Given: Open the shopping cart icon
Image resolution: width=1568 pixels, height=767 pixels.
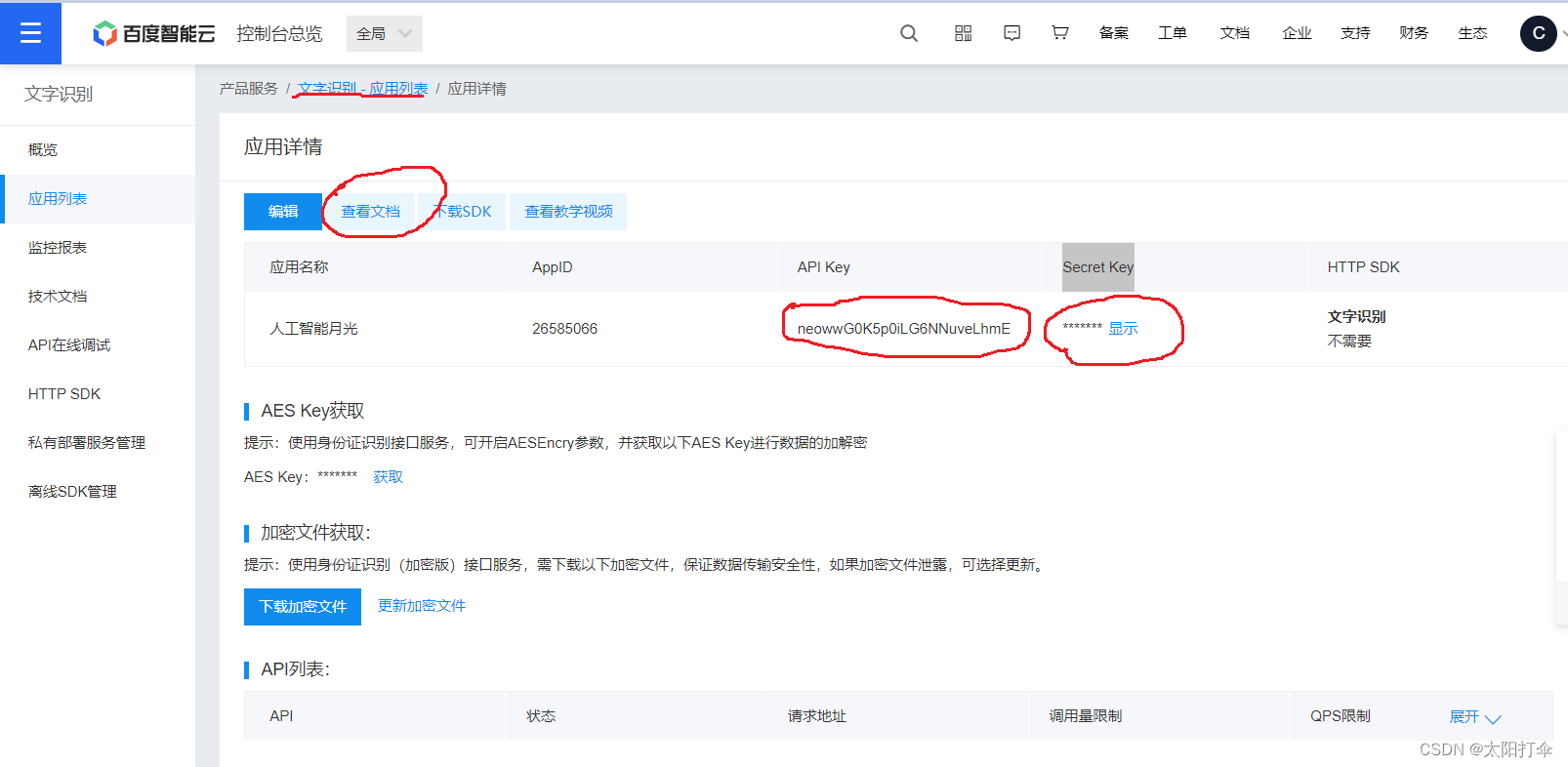Looking at the screenshot, I should coord(1060,33).
